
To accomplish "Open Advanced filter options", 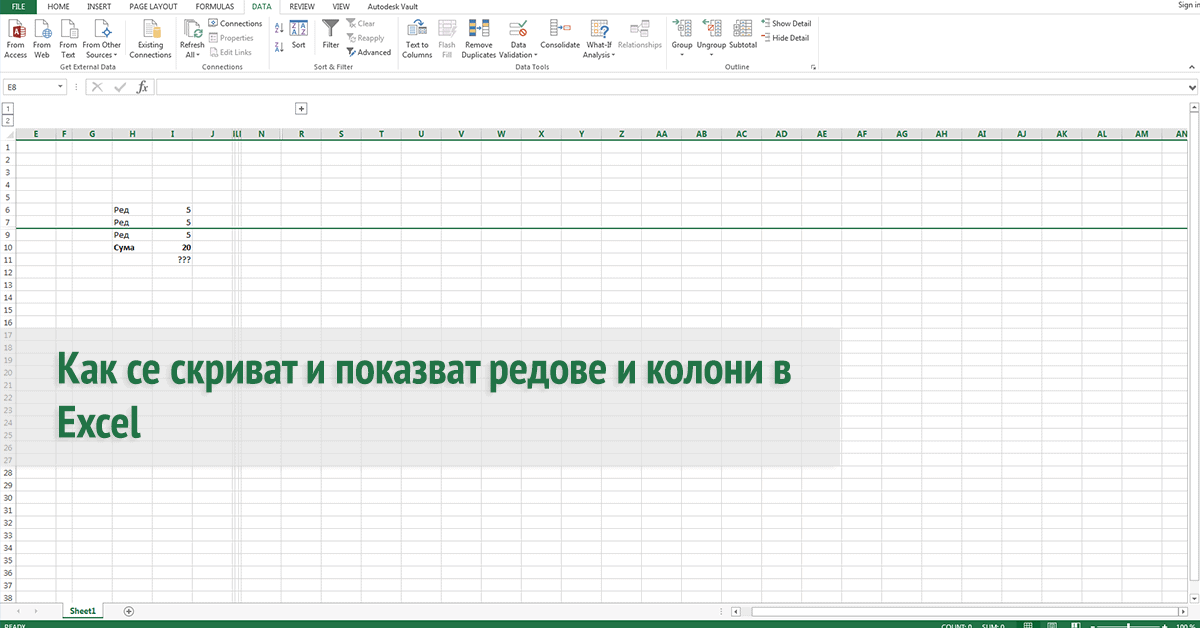I will pyautogui.click(x=369, y=52).
